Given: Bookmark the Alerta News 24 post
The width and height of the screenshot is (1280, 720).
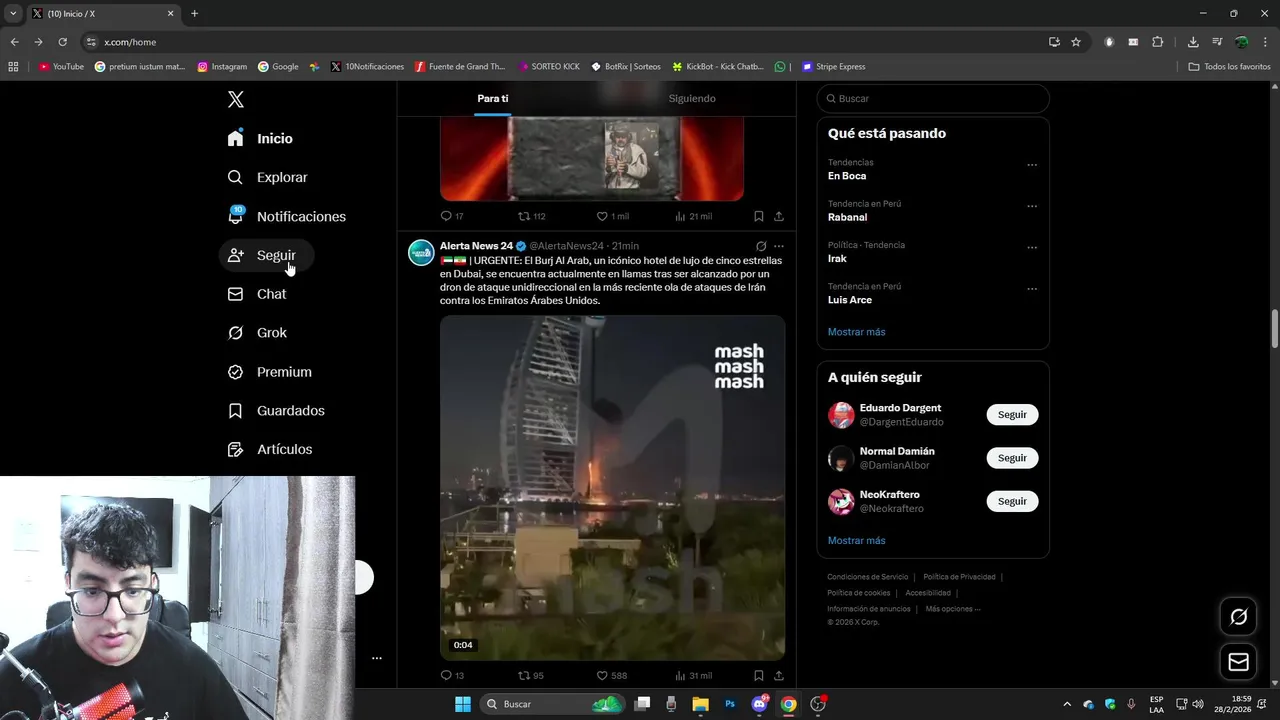Looking at the screenshot, I should point(759,676).
